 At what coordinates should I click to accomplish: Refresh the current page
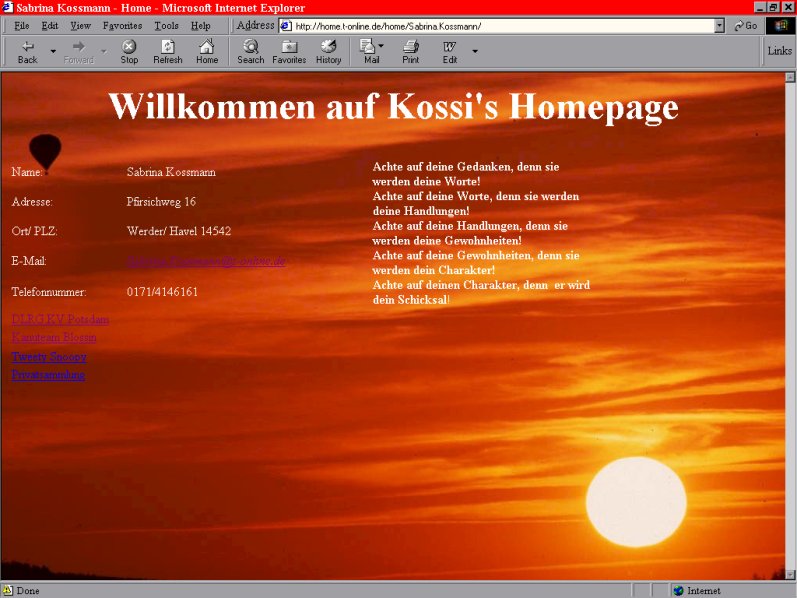click(167, 51)
